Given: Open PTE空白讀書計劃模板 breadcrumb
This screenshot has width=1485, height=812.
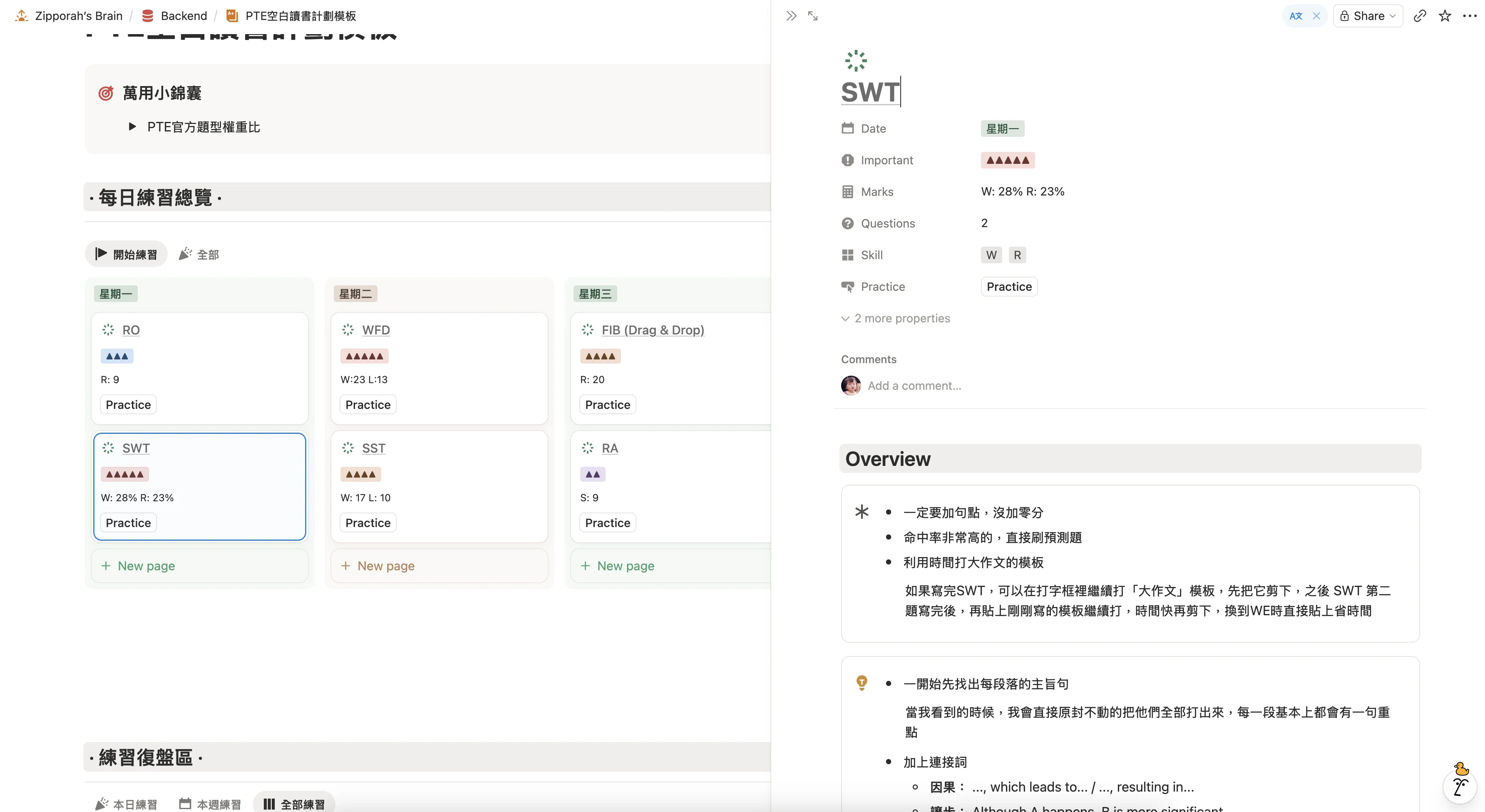Looking at the screenshot, I should click(x=291, y=16).
